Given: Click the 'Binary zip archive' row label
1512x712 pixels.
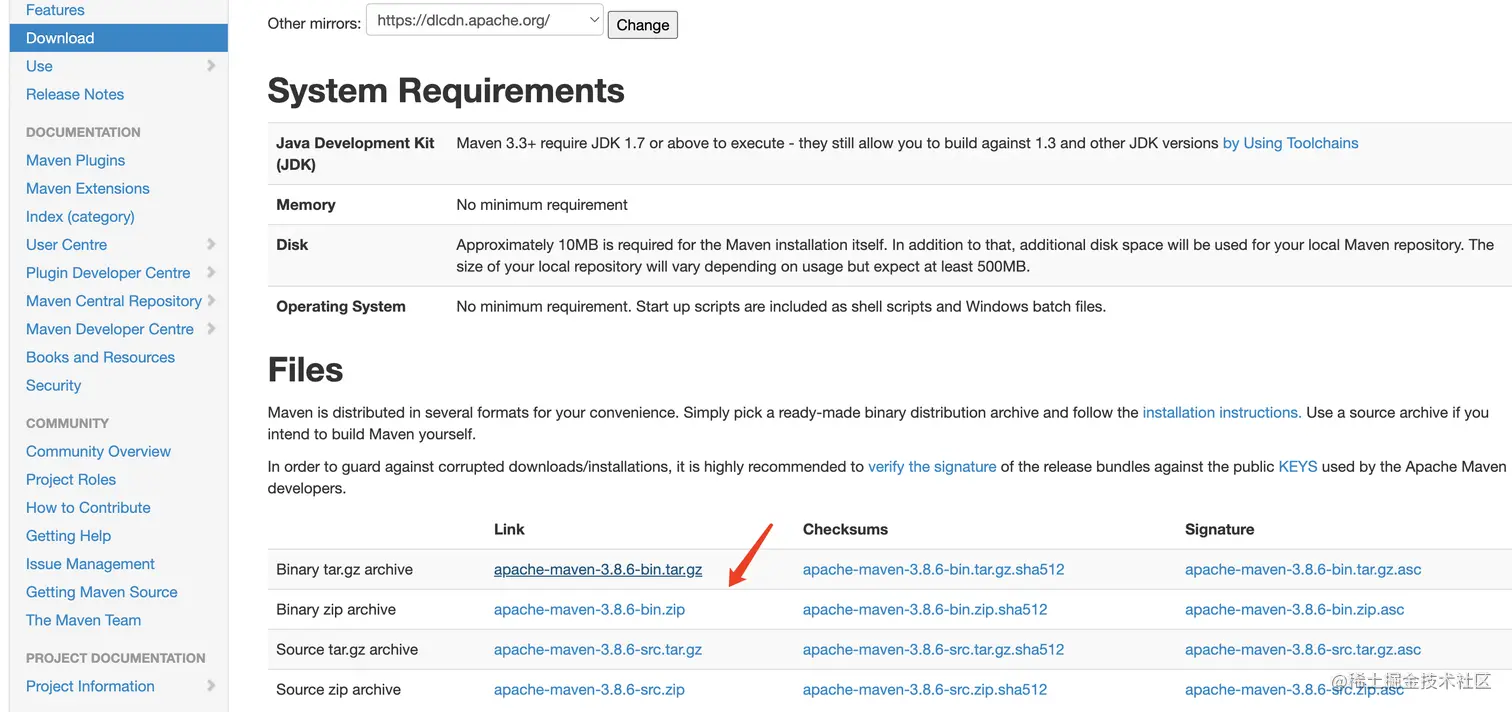Looking at the screenshot, I should 336,609.
